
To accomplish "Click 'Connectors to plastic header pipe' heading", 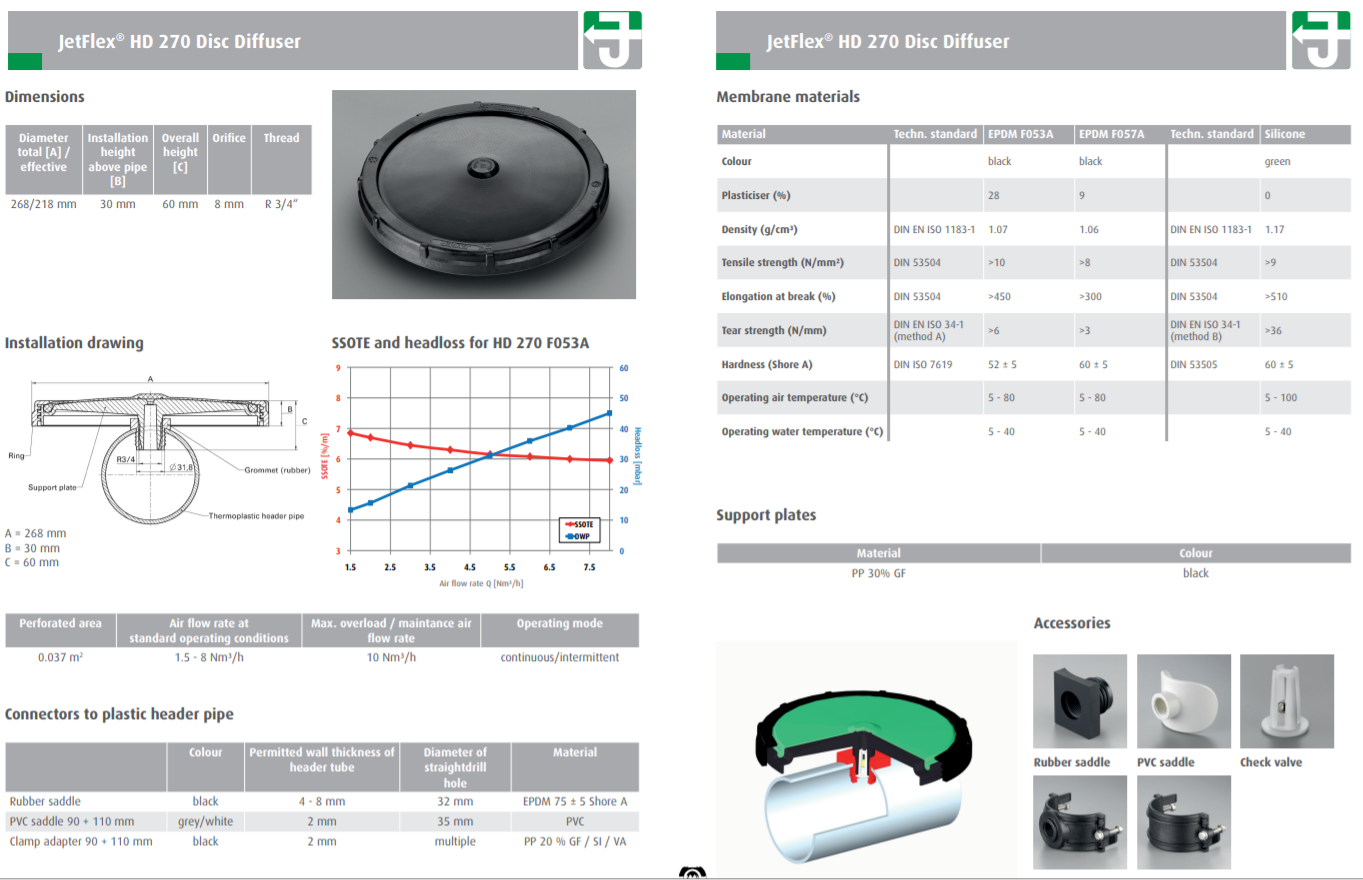I will [119, 714].
